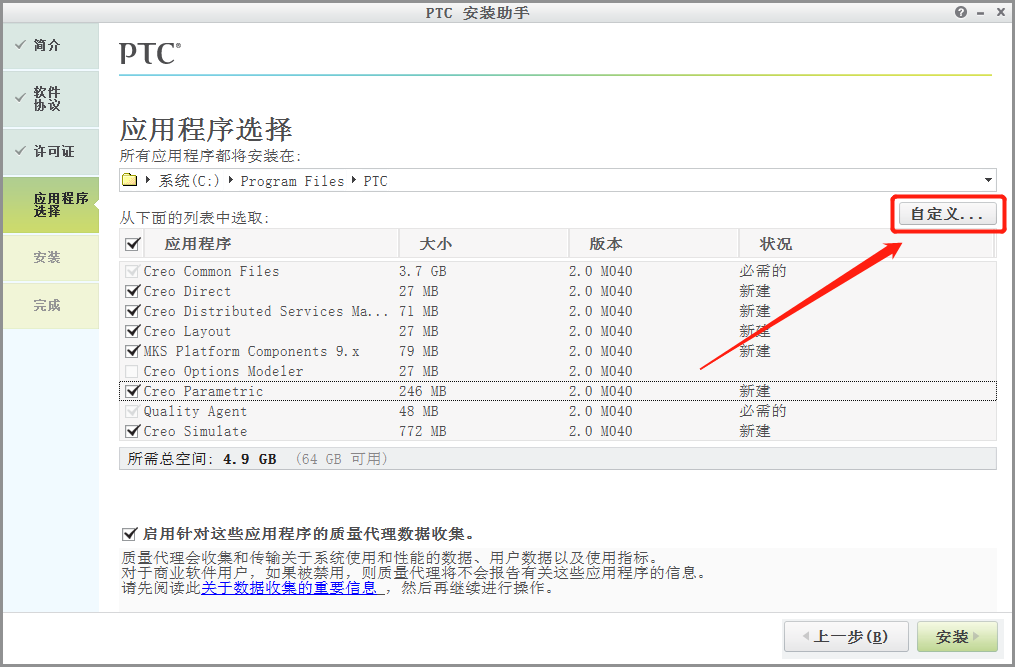The image size is (1015, 667).
Task: Click PTC folder in install path
Action: point(375,181)
